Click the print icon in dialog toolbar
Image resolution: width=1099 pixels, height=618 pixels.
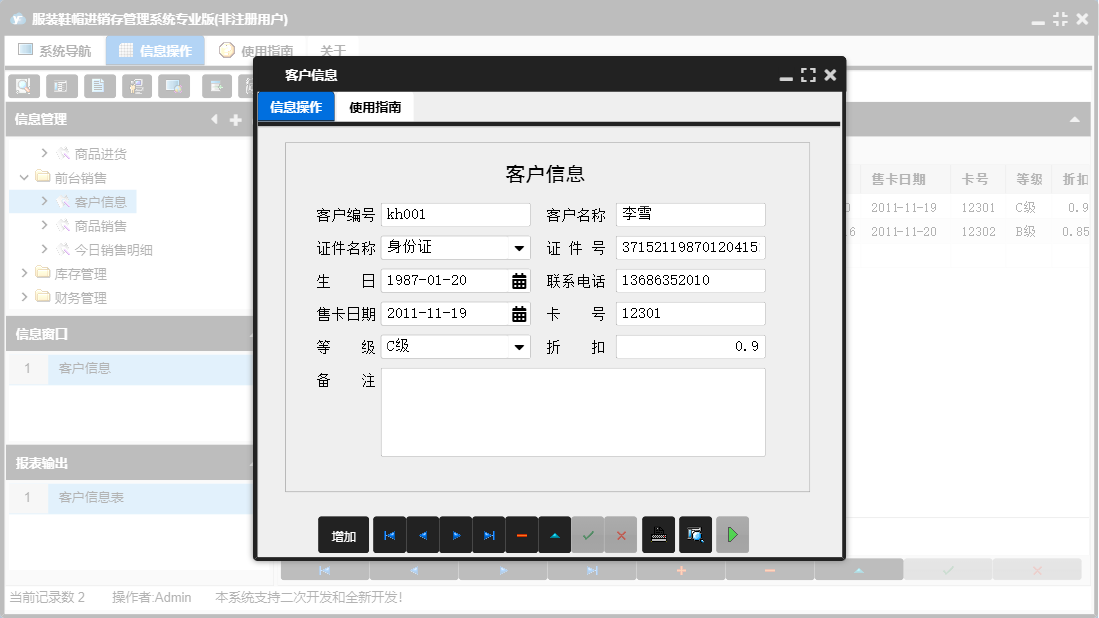658,535
